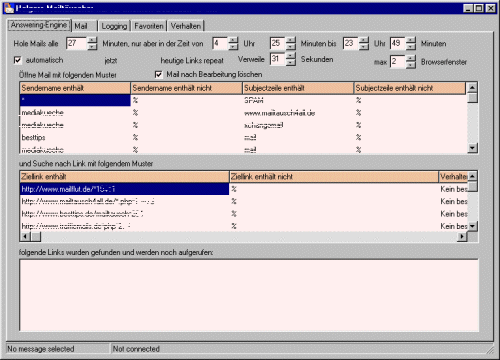
Task: Decrease the Hole Mails alle minutes value
Action: (92, 47)
